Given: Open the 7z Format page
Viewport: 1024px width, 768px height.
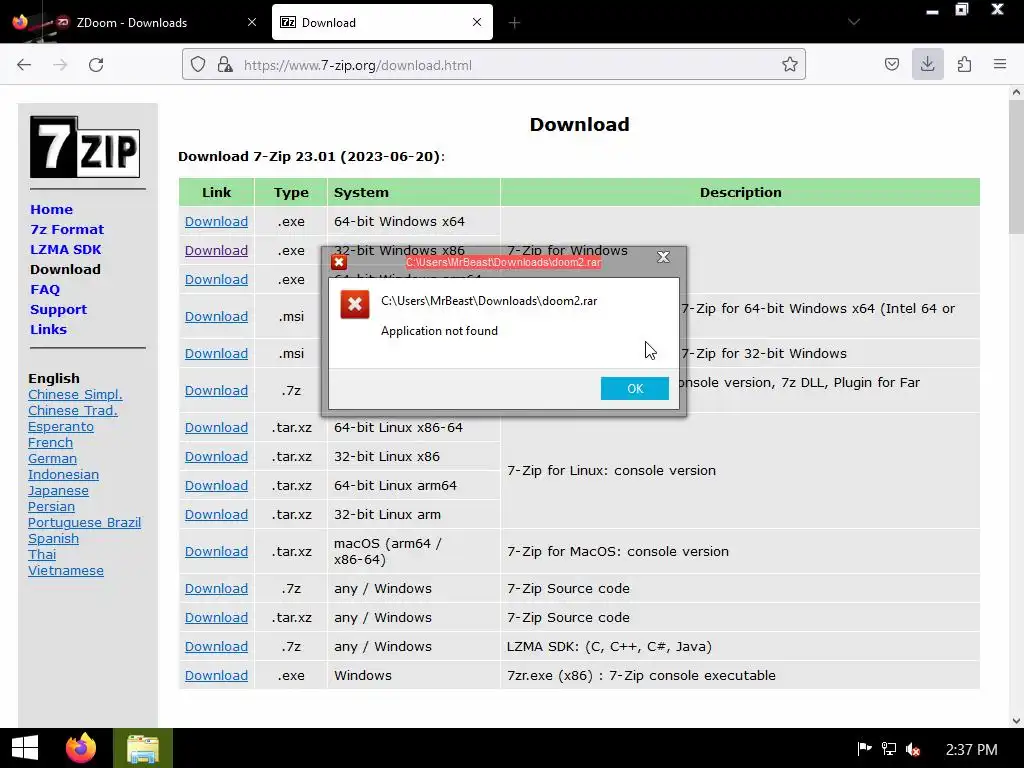Looking at the screenshot, I should 67,229.
